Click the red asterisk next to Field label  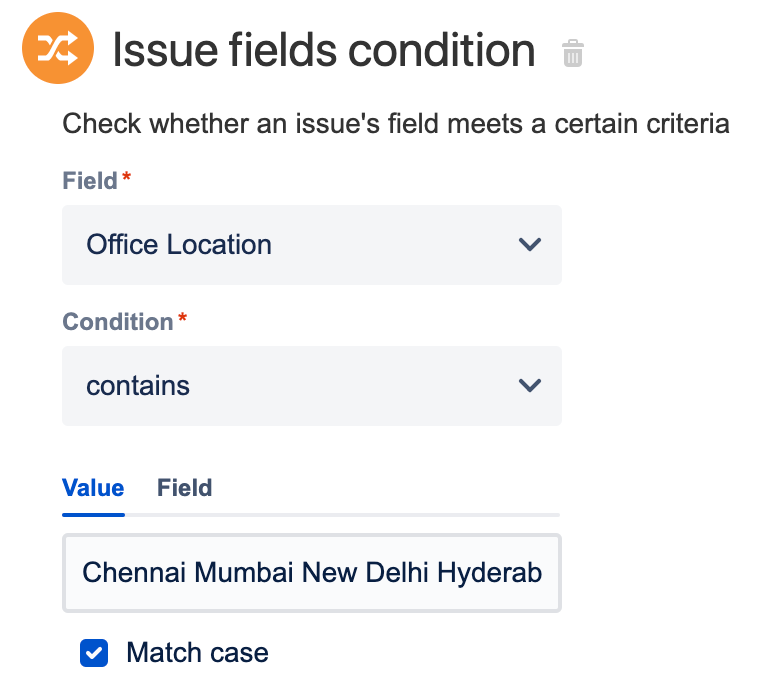(127, 176)
